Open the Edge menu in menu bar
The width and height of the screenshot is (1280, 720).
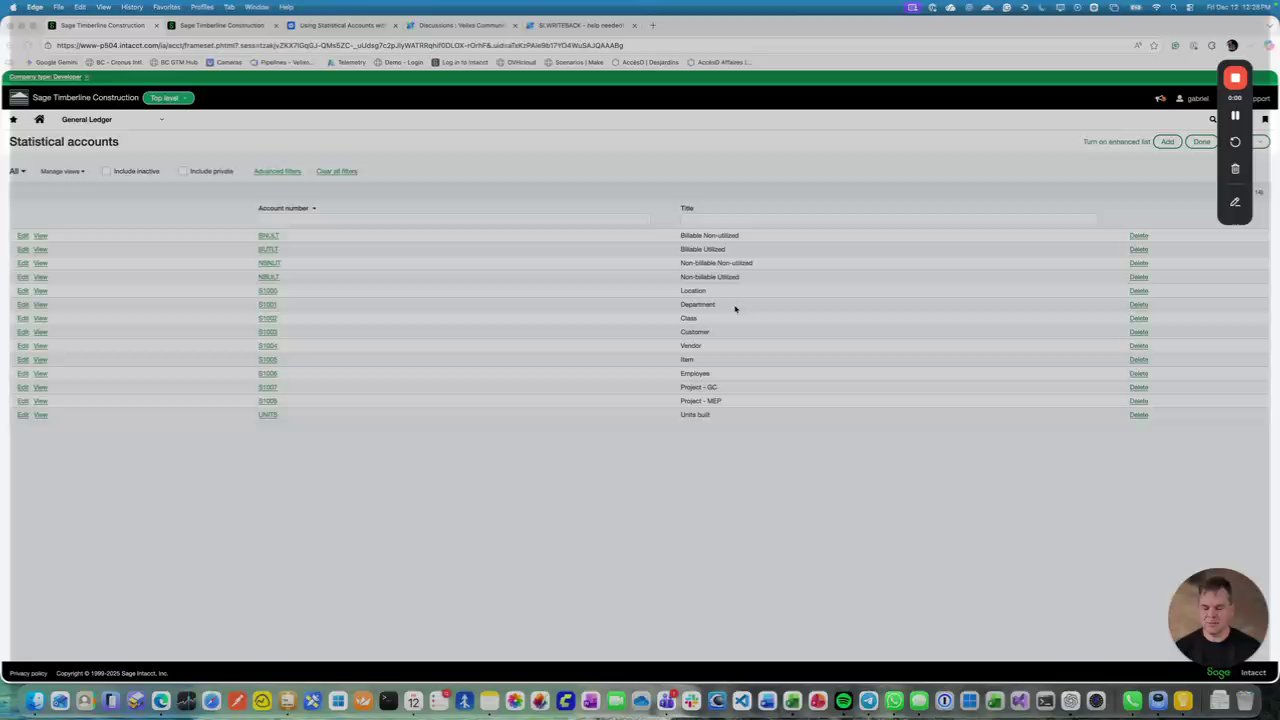(35, 7)
